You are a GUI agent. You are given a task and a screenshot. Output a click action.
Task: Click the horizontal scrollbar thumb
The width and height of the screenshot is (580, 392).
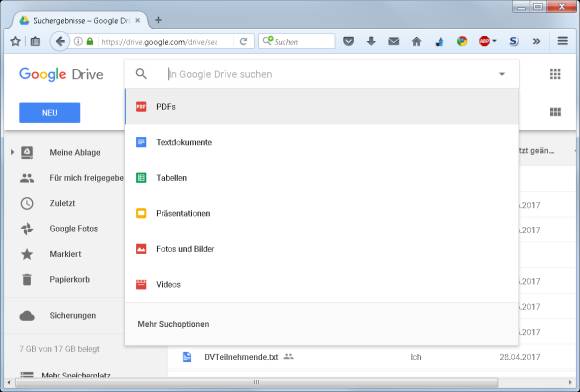click(x=256, y=382)
